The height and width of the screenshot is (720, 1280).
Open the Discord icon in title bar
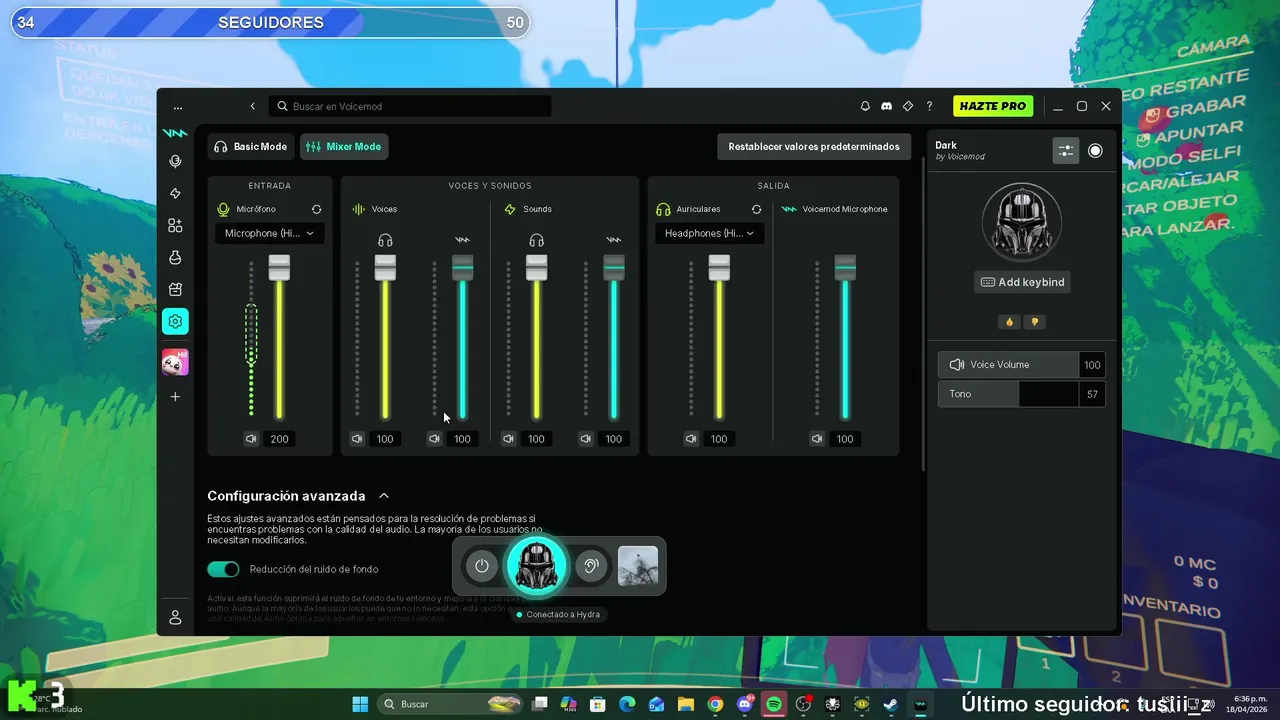point(886,106)
